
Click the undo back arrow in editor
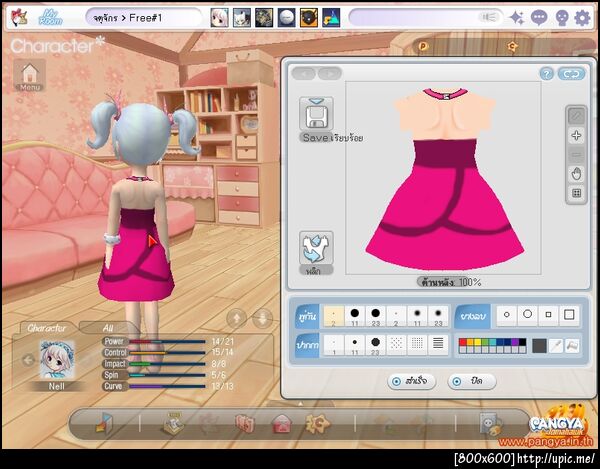click(304, 73)
